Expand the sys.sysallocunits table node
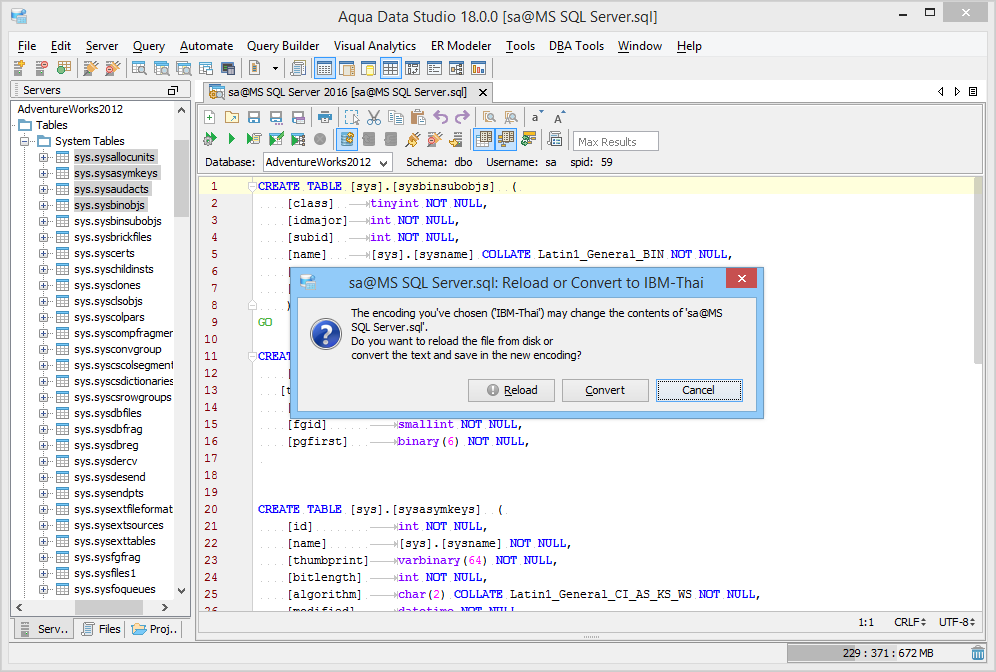The width and height of the screenshot is (996, 672). click(x=44, y=157)
